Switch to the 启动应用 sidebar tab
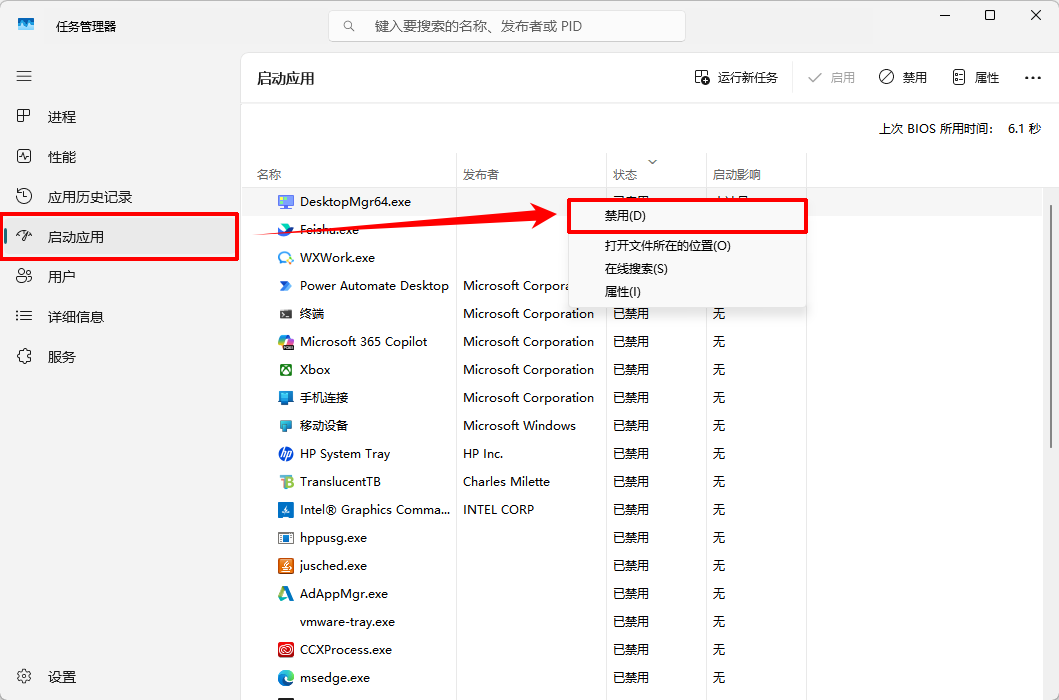The image size is (1059, 700). coord(120,236)
